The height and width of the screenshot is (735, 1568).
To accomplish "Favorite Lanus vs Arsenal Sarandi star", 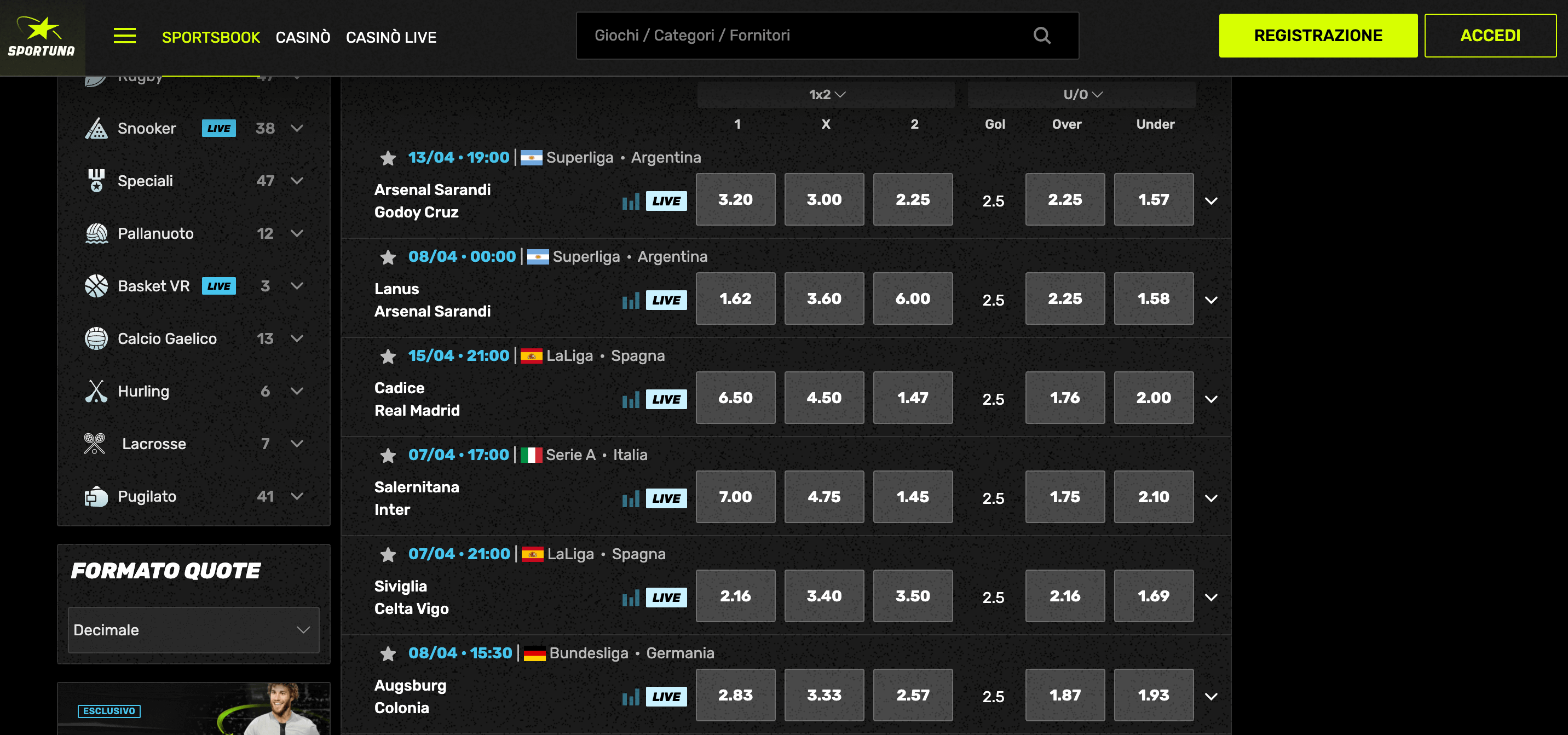I will click(x=388, y=257).
